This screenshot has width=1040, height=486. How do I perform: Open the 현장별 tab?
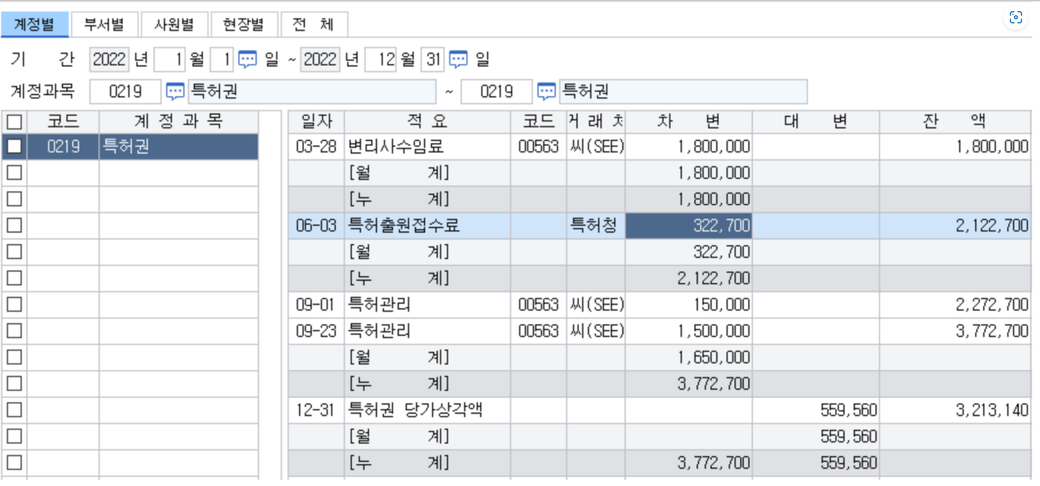tap(244, 24)
